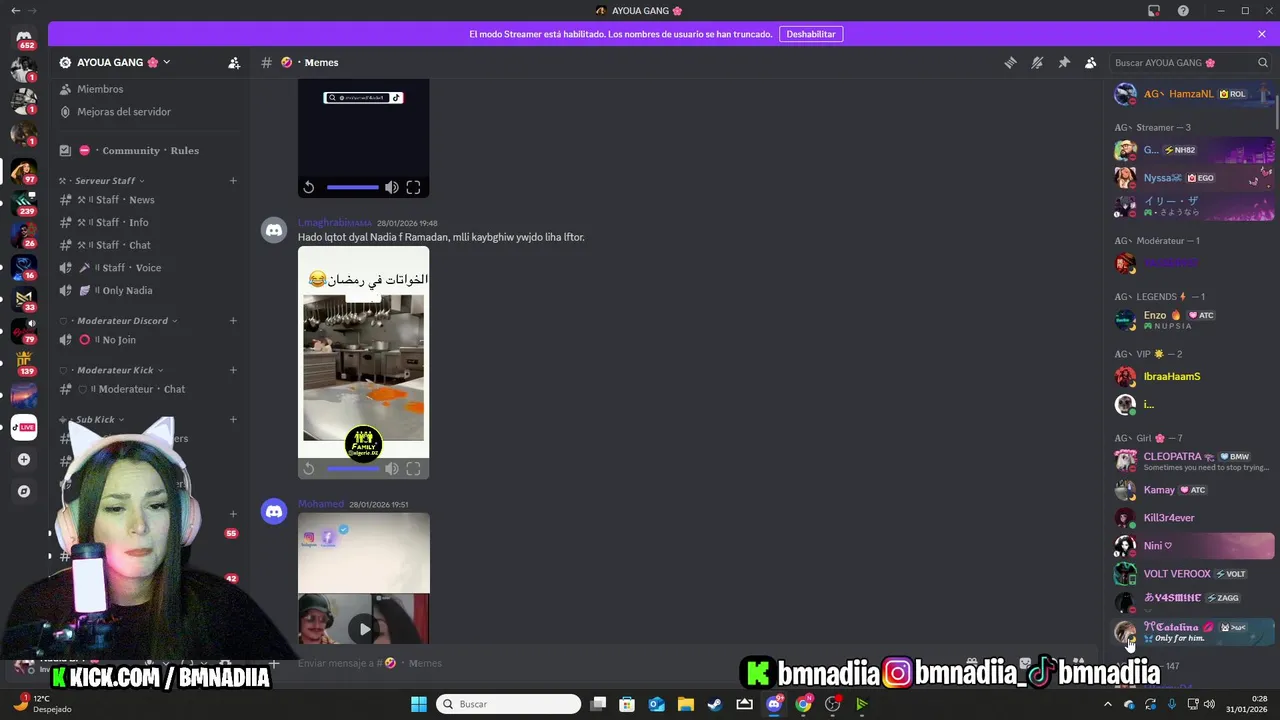Open Steam from taskbar
Image resolution: width=1280 pixels, height=720 pixels.
714,704
